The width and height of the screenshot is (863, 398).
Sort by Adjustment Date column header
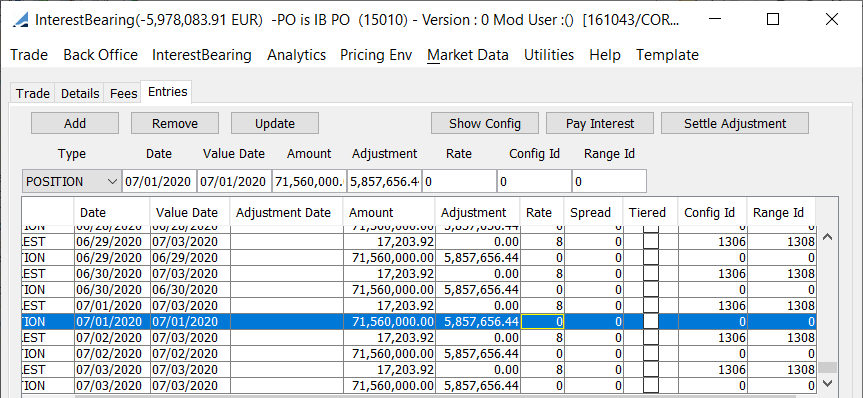tap(283, 212)
